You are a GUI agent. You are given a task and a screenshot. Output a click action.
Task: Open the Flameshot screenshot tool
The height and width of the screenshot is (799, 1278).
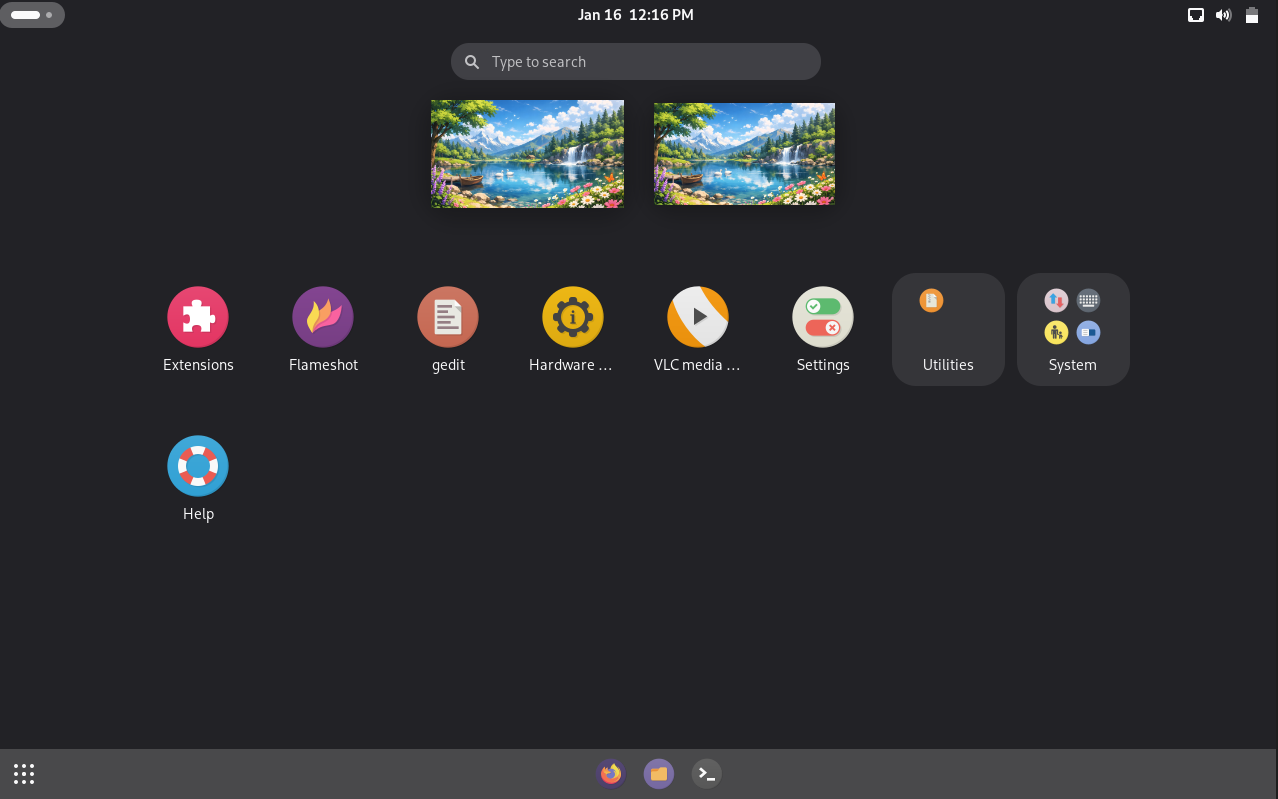[323, 316]
